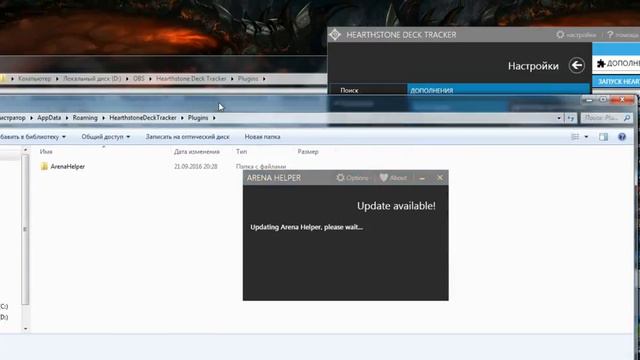
Task: Click the back arrow next to Настройки
Action: (x=576, y=65)
